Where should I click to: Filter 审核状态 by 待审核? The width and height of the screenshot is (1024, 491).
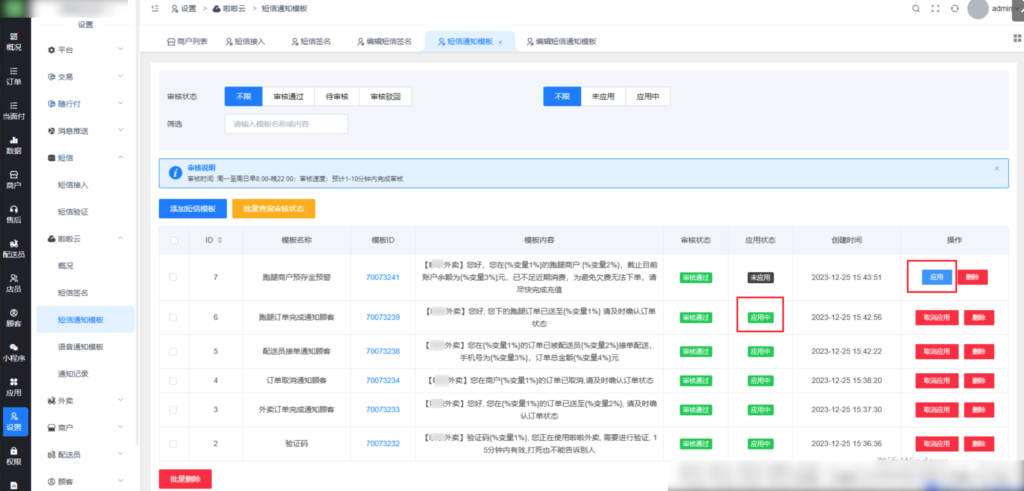(337, 97)
